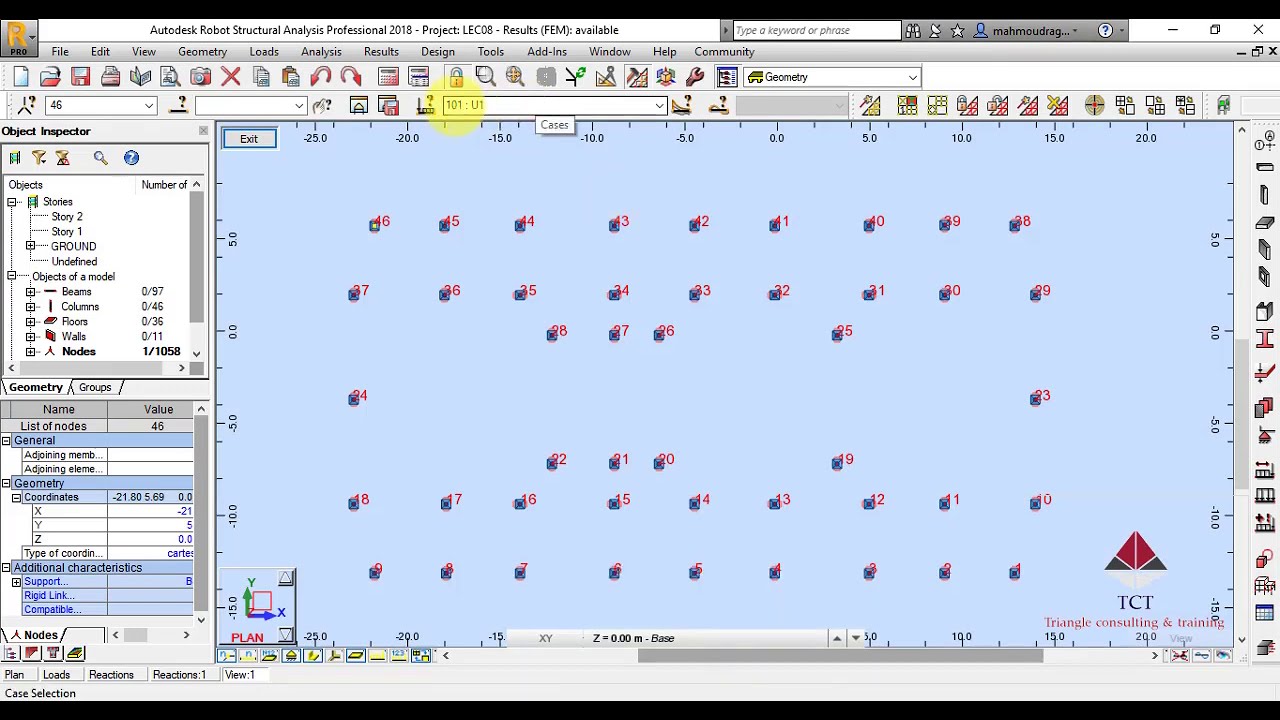The image size is (1280, 720).
Task: Click the Print icon
Action: tap(111, 77)
